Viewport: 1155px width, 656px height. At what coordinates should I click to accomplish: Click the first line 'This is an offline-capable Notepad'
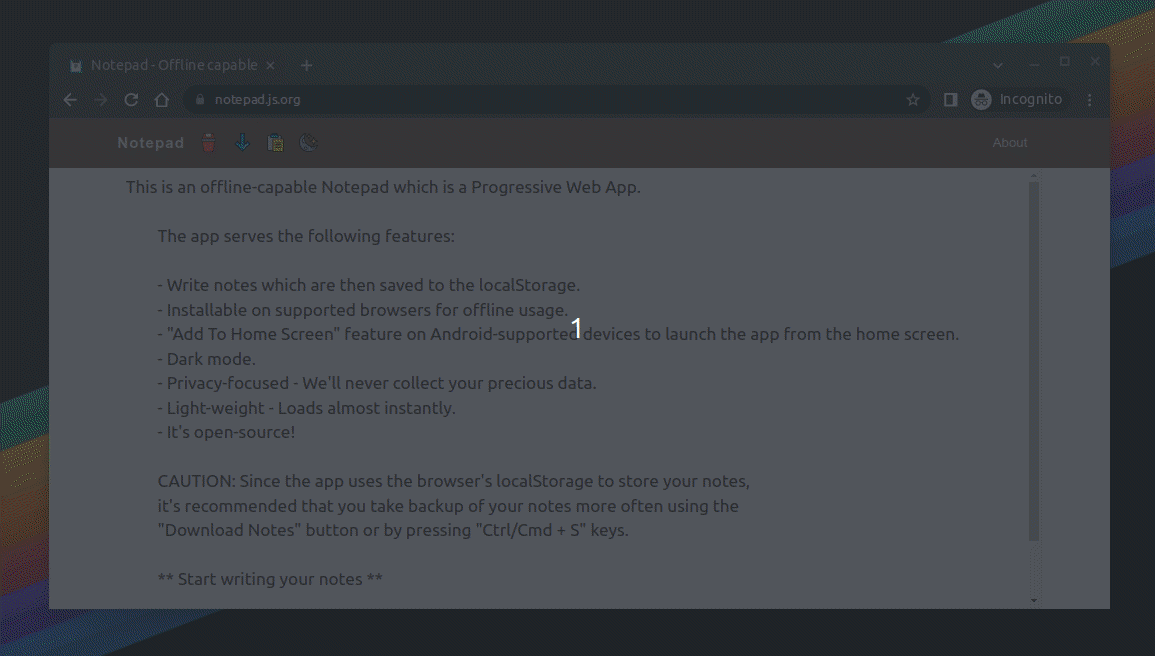(383, 187)
